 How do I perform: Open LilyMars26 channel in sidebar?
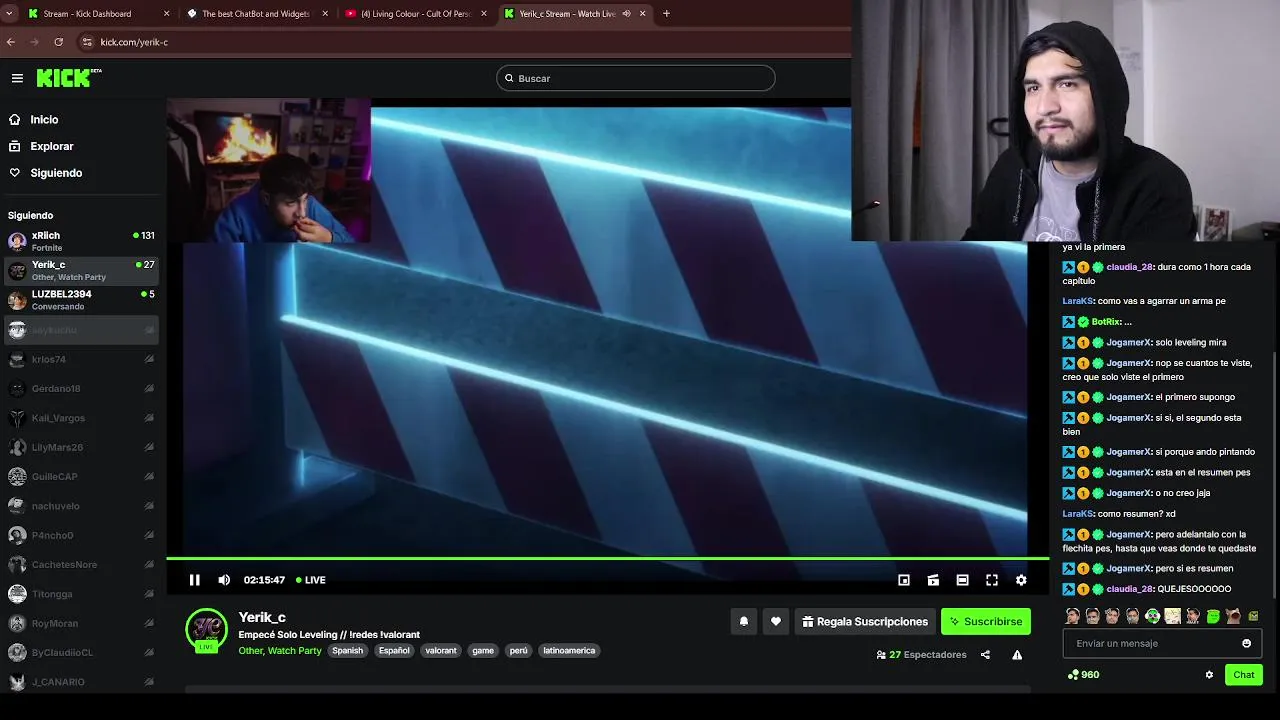tap(82, 447)
